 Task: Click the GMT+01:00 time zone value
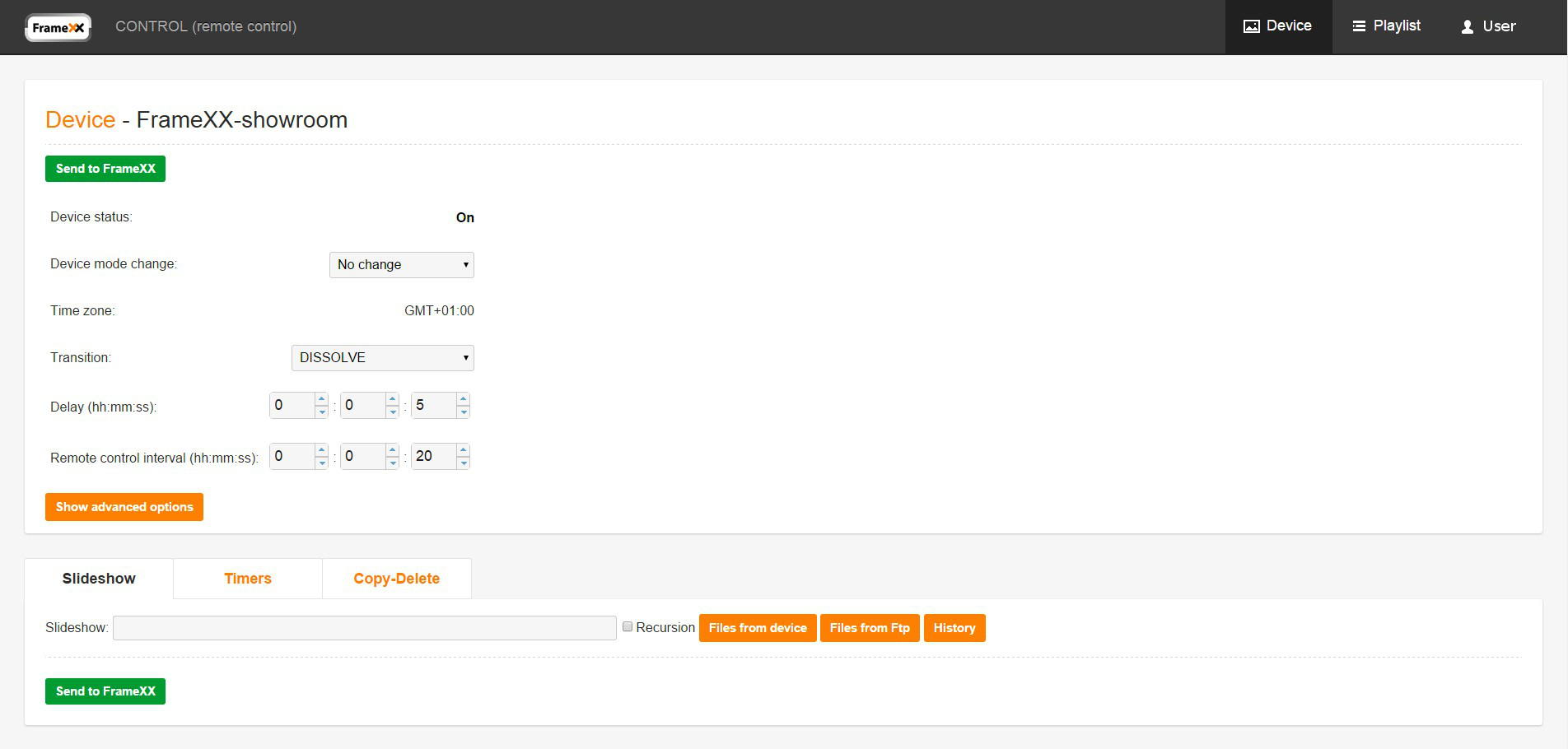tap(439, 311)
